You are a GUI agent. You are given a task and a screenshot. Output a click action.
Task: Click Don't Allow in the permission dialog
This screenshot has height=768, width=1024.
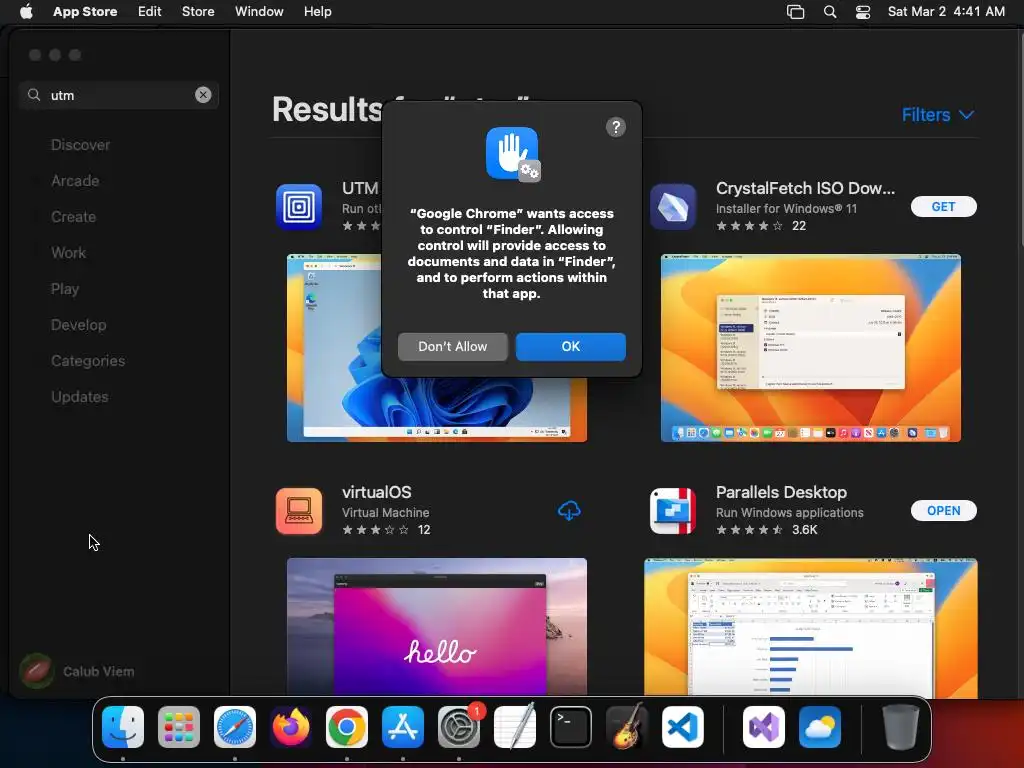tap(453, 346)
